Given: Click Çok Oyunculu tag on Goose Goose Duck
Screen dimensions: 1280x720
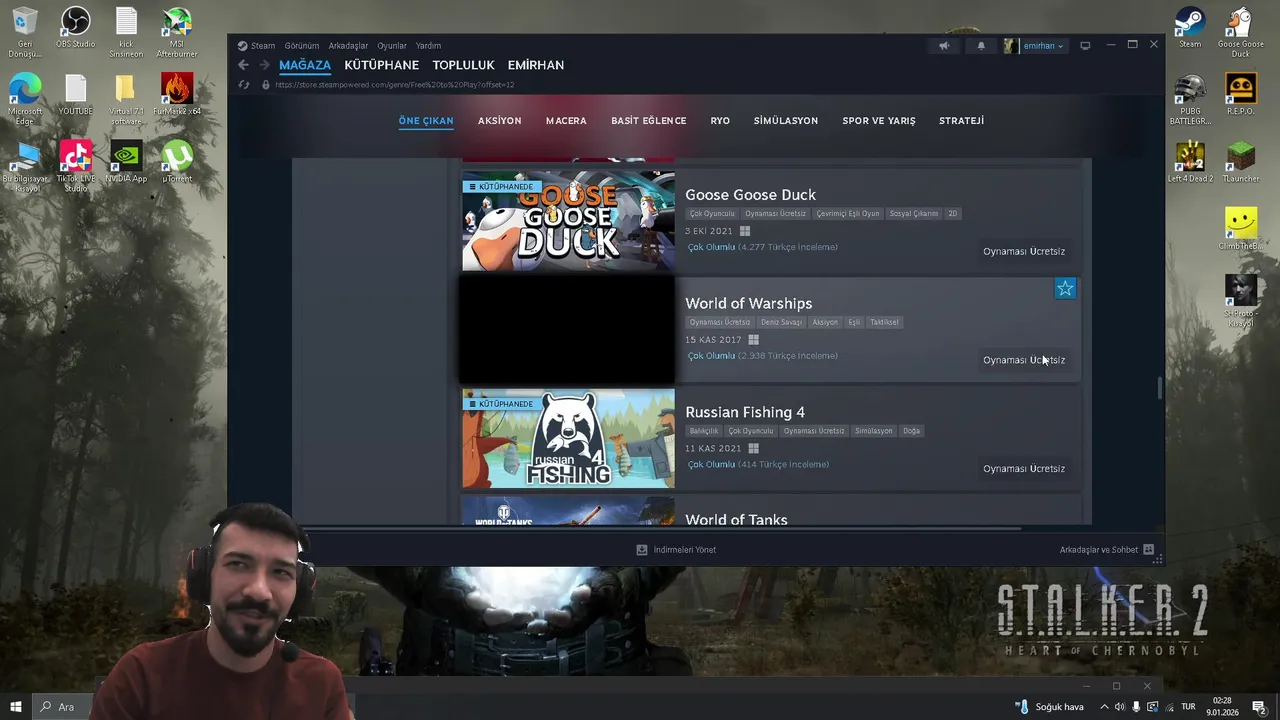Looking at the screenshot, I should tap(712, 213).
